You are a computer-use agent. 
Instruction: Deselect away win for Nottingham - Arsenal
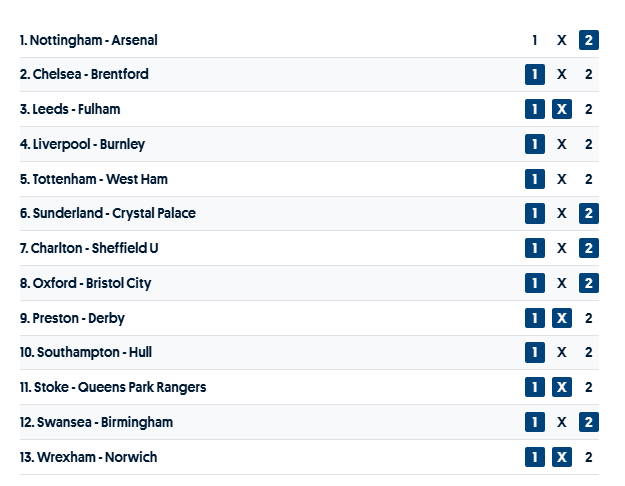click(x=589, y=40)
